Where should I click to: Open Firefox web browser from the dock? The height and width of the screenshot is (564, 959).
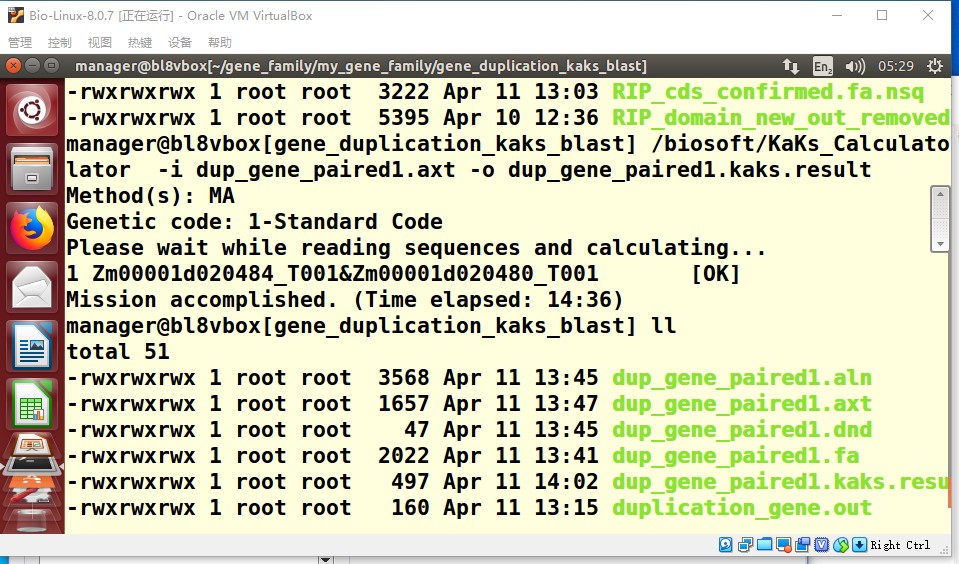click(x=32, y=230)
